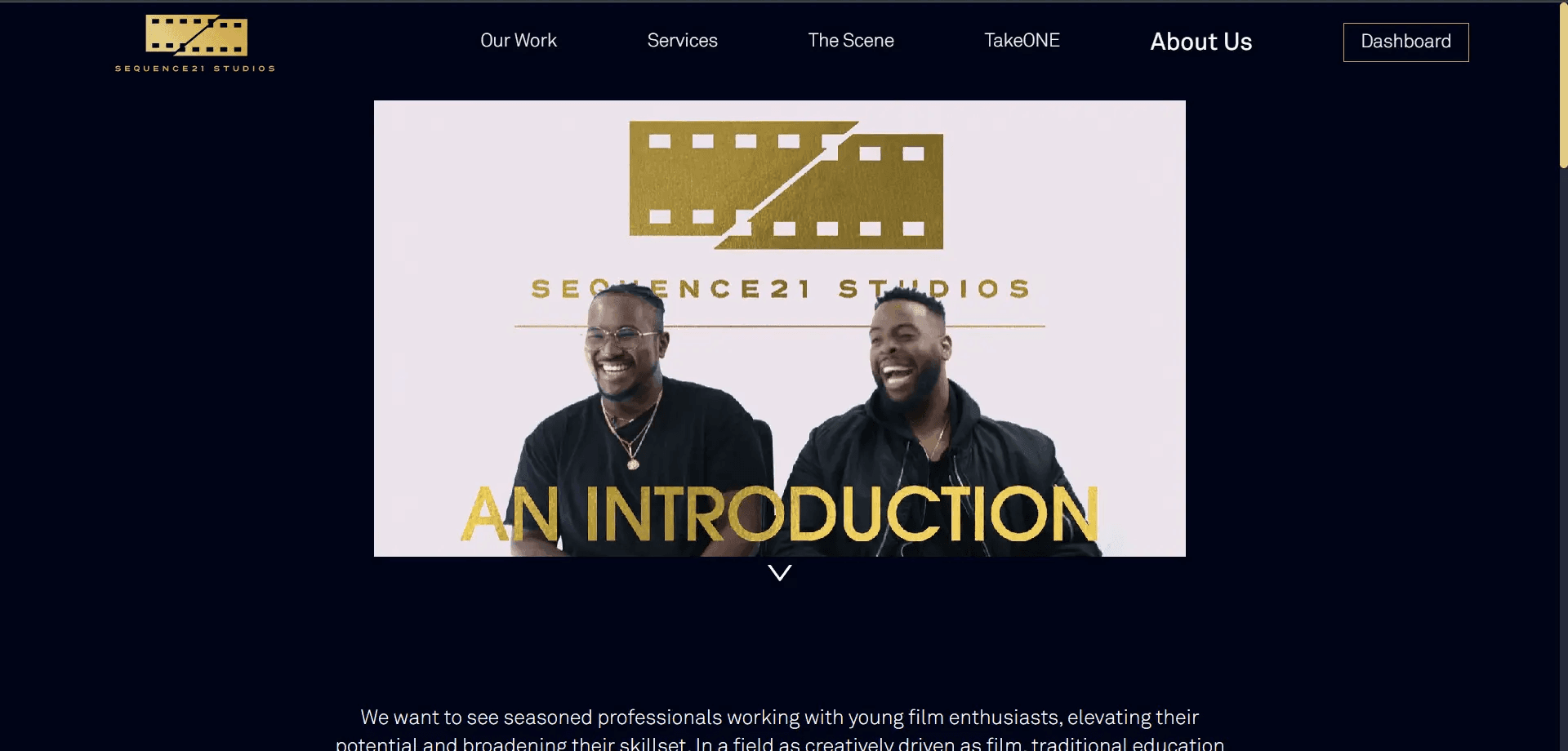This screenshot has height=751, width=1568.
Task: Click the large film-strip logo inside the video
Action: [x=786, y=185]
